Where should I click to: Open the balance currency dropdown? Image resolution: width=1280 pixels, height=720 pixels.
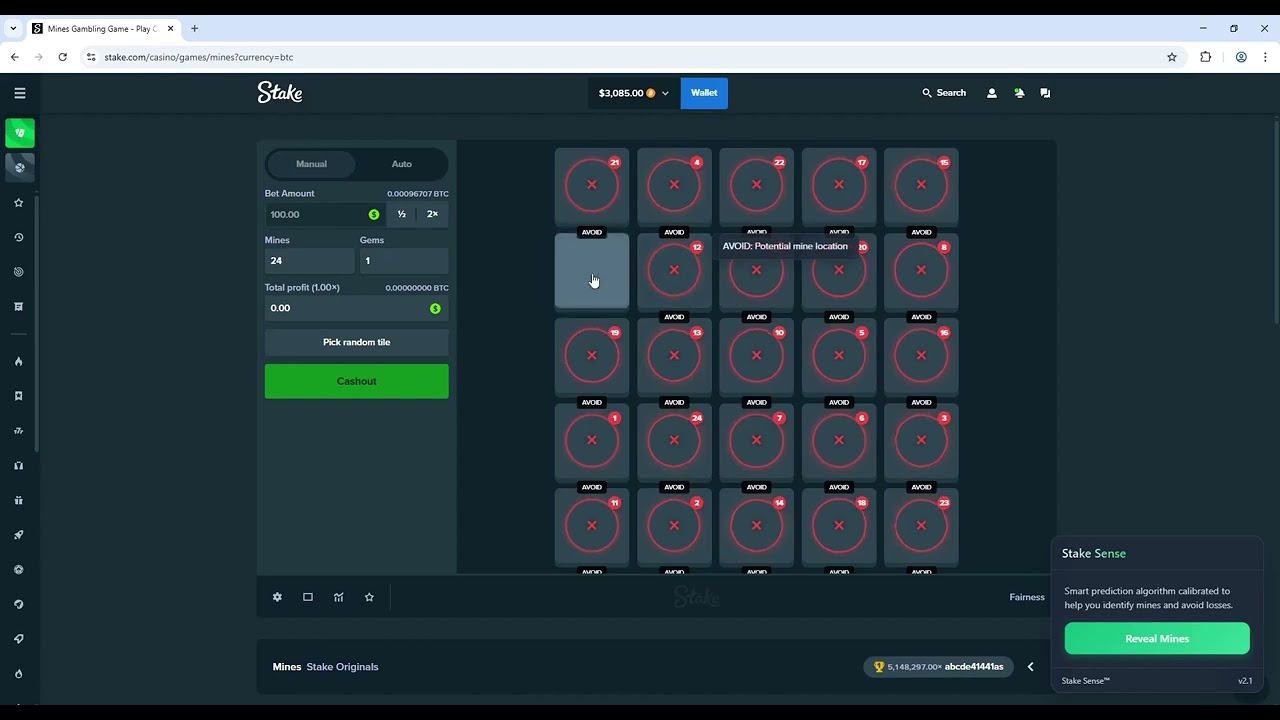click(634, 93)
